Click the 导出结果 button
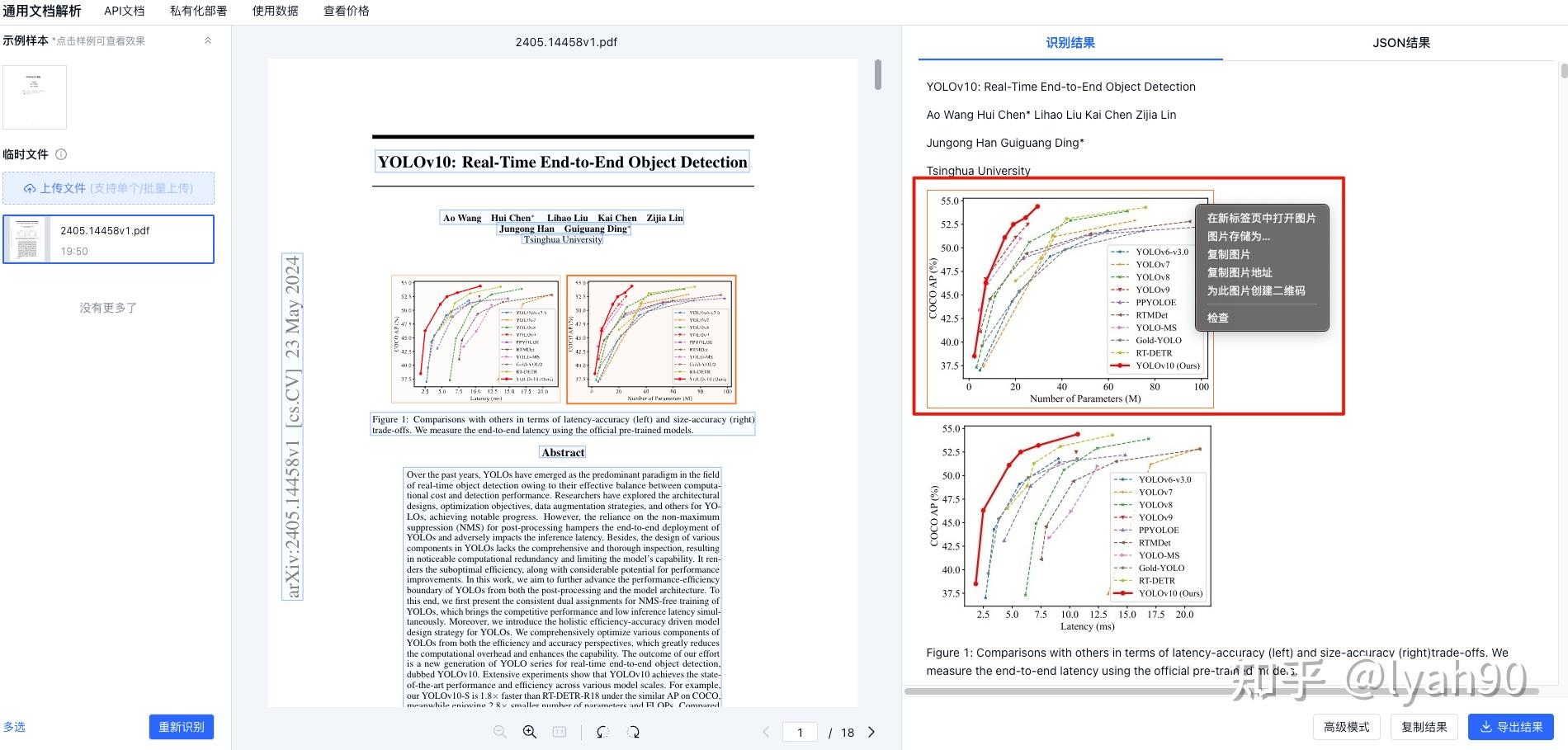Image resolution: width=1568 pixels, height=750 pixels. pyautogui.click(x=1511, y=727)
